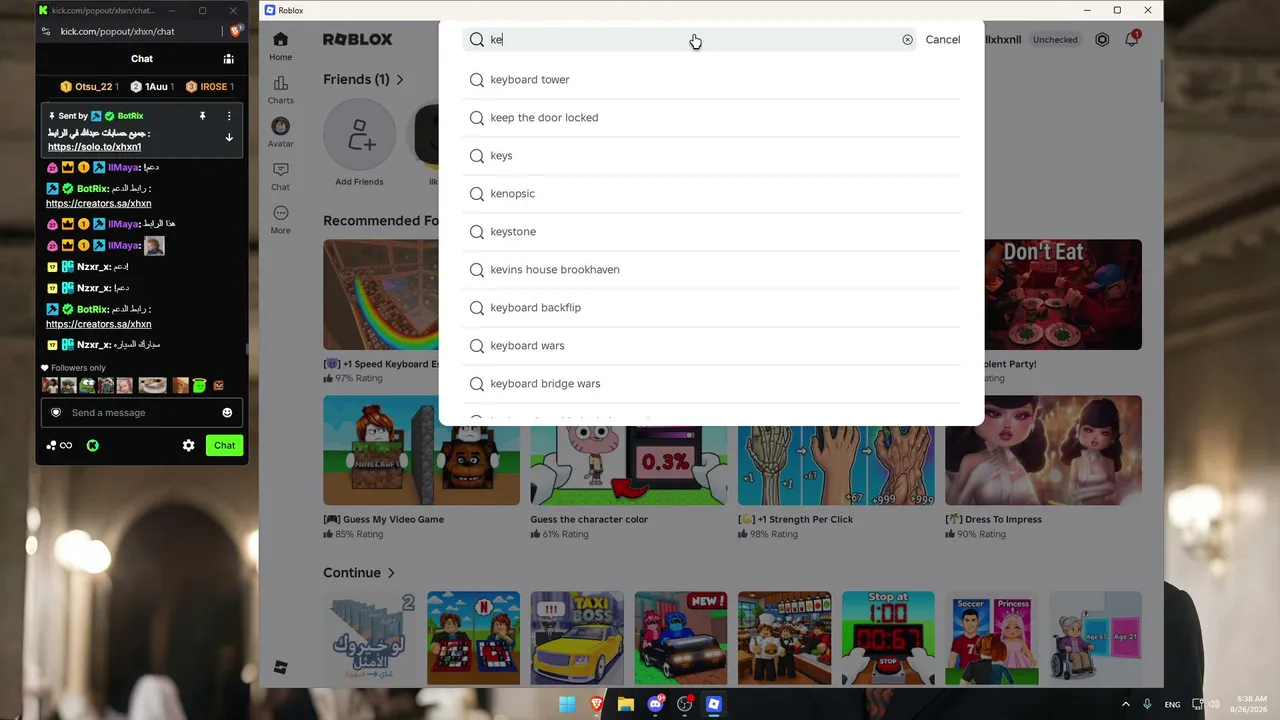Select the 'keyboard bridge wars' suggestion
Image resolution: width=1280 pixels, height=720 pixels.
click(x=711, y=384)
